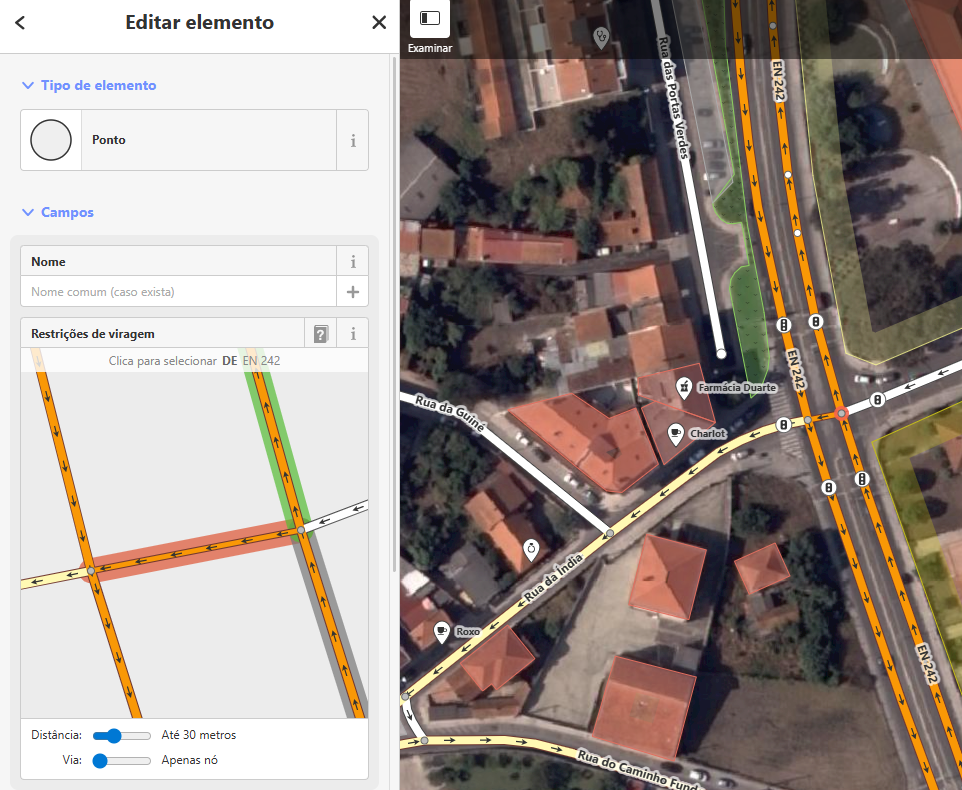Viewport: 962px width, 790px height.
Task: Select the Roxo café marker
Action: (442, 631)
